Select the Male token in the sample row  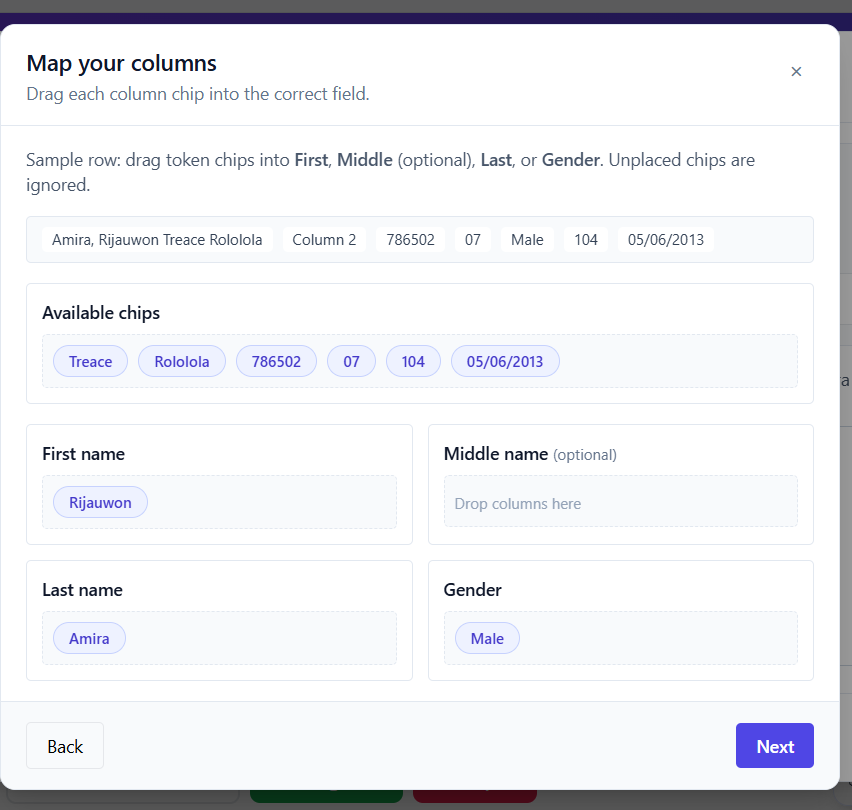click(x=527, y=239)
